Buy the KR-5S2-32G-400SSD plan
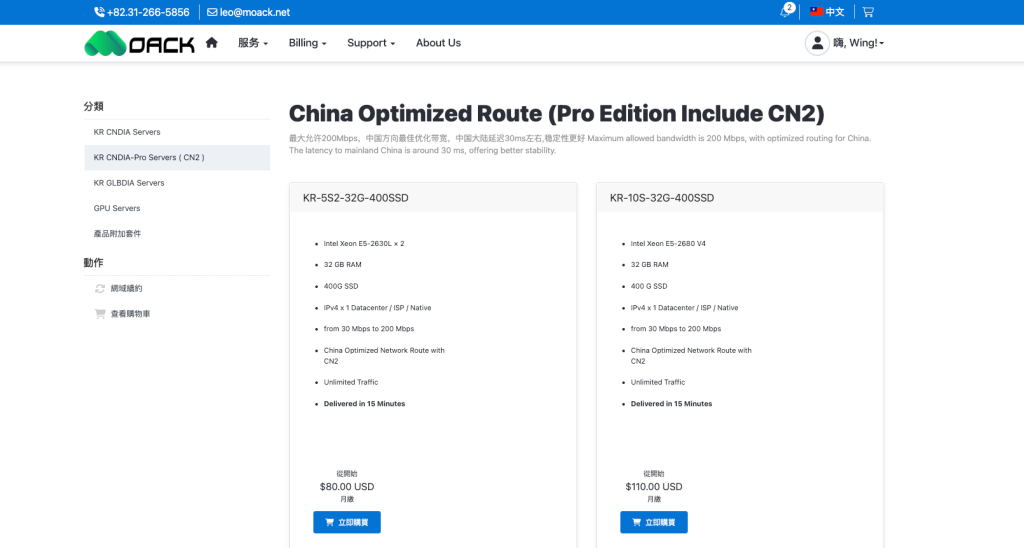Image resolution: width=1024 pixels, height=548 pixels. (x=347, y=522)
